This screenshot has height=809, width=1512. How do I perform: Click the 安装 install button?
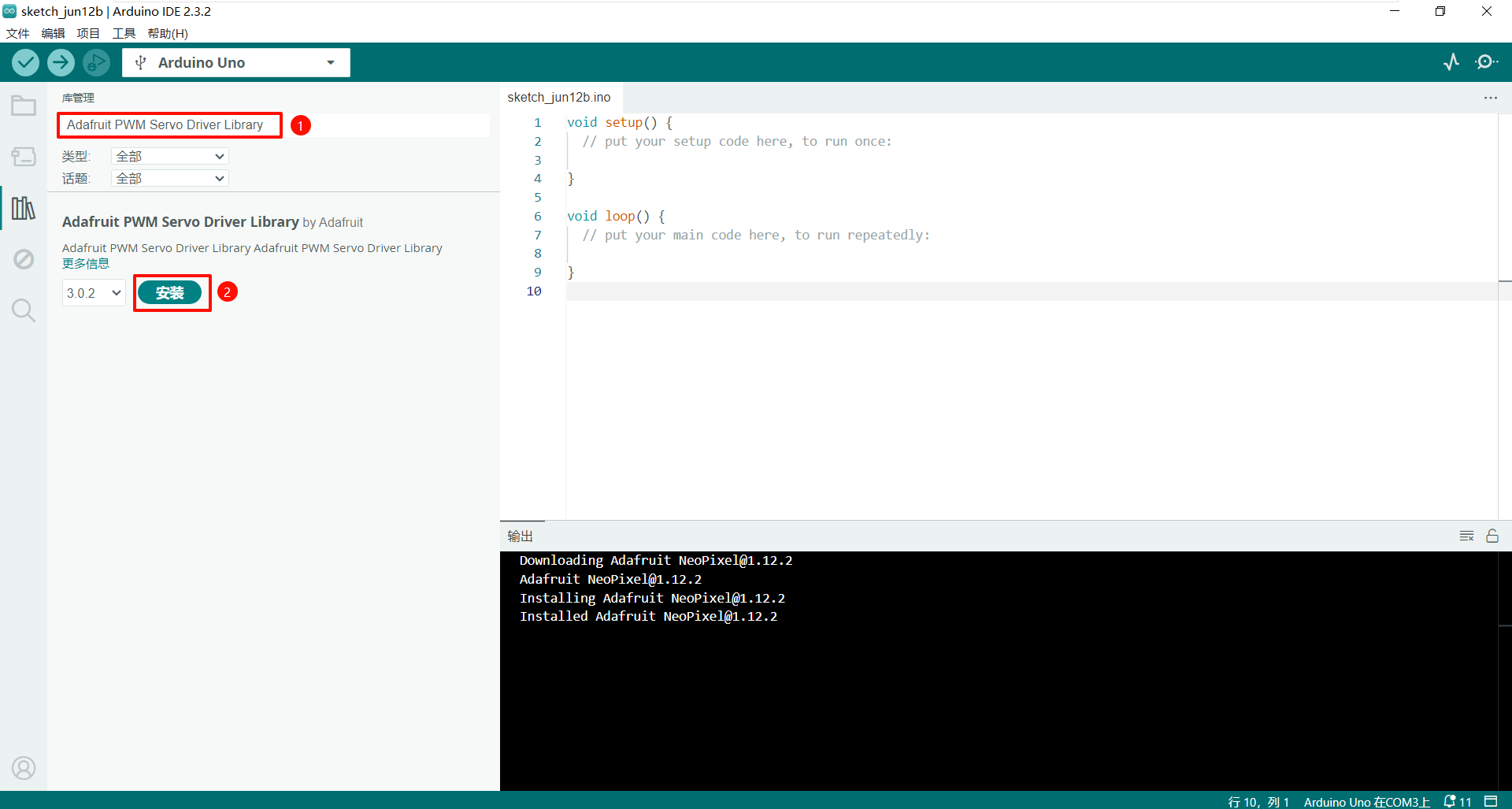(169, 293)
